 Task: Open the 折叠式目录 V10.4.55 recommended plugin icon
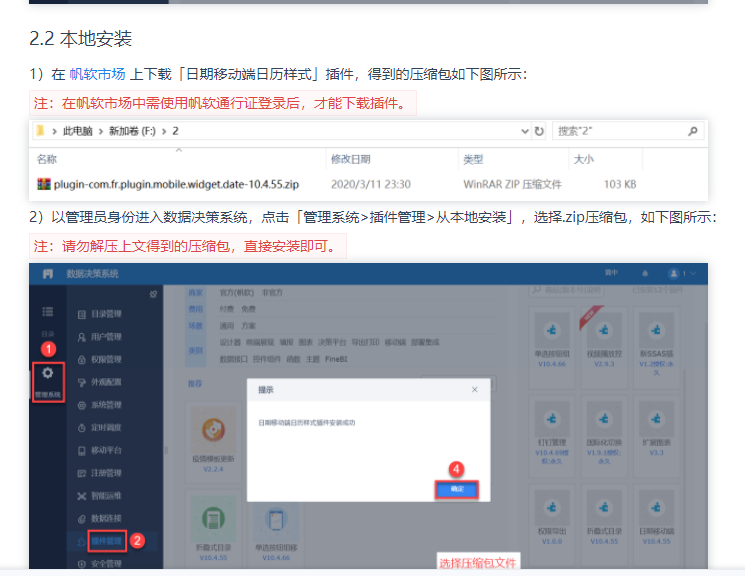click(x=213, y=518)
